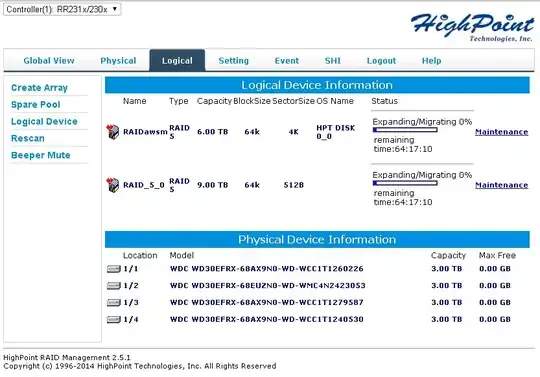Open the Setting tab
Viewport: 540px width, 377px height.
tap(233, 61)
